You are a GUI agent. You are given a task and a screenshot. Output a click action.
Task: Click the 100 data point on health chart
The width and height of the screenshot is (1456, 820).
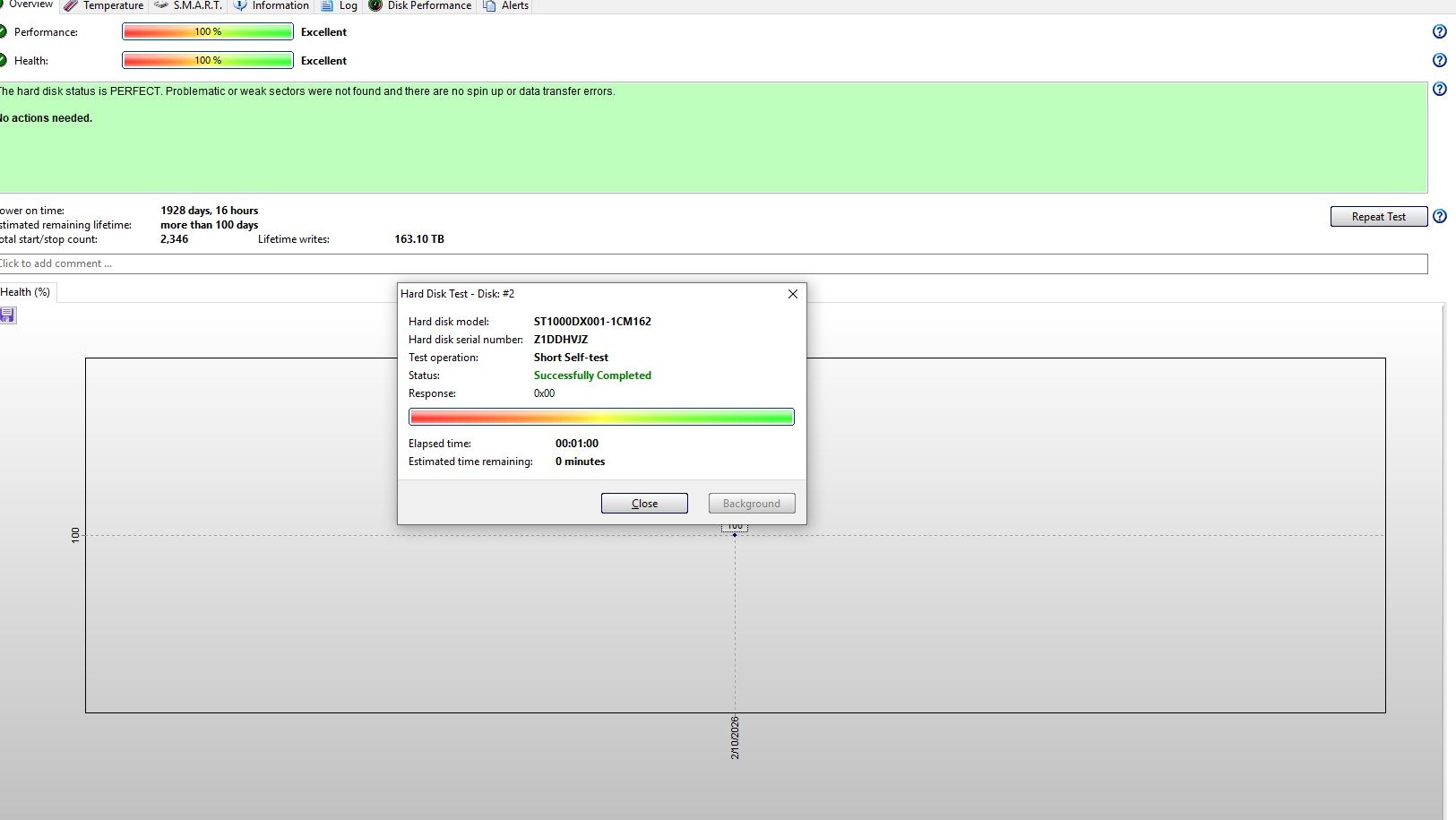click(735, 535)
